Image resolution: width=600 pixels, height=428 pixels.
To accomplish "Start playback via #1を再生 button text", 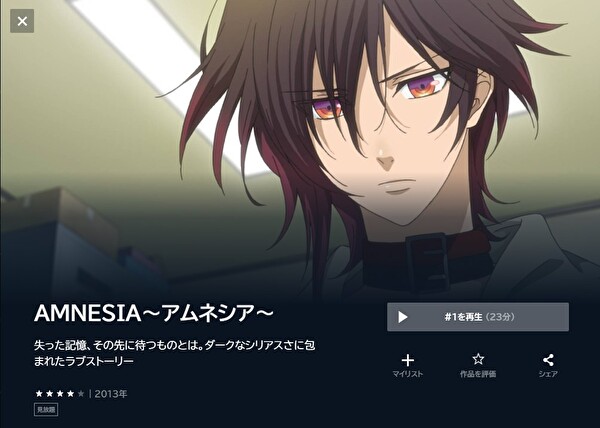I will point(463,317).
